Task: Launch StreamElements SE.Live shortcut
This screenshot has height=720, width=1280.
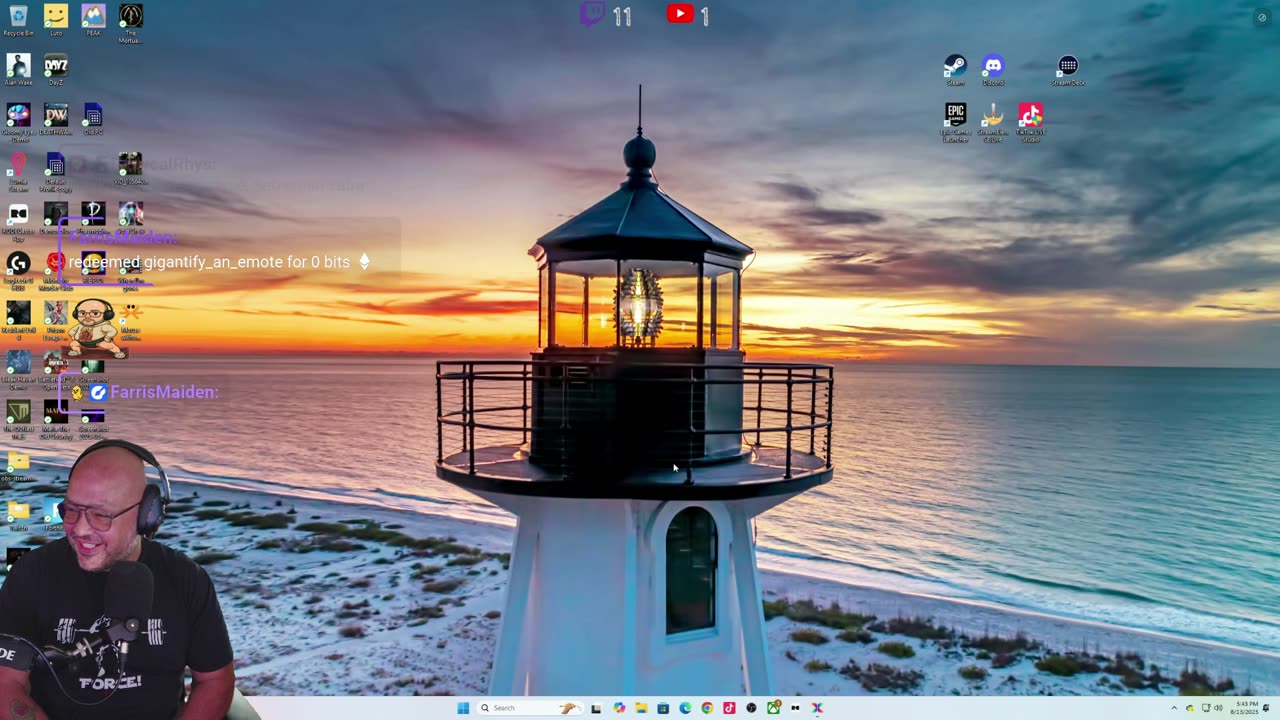Action: (992, 123)
